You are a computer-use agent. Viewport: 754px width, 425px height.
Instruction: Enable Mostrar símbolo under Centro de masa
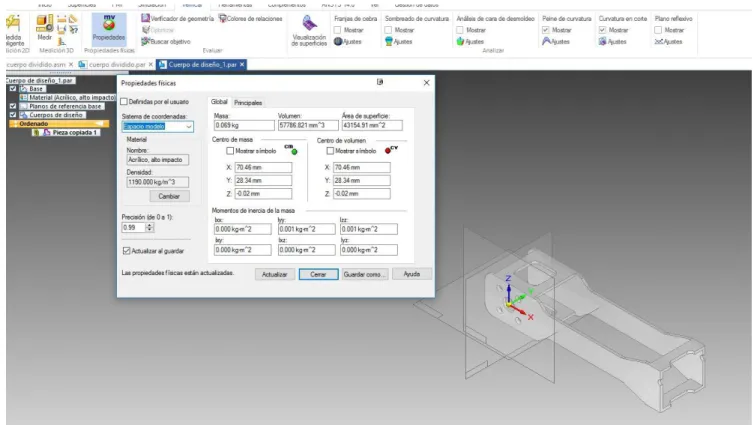[230, 151]
